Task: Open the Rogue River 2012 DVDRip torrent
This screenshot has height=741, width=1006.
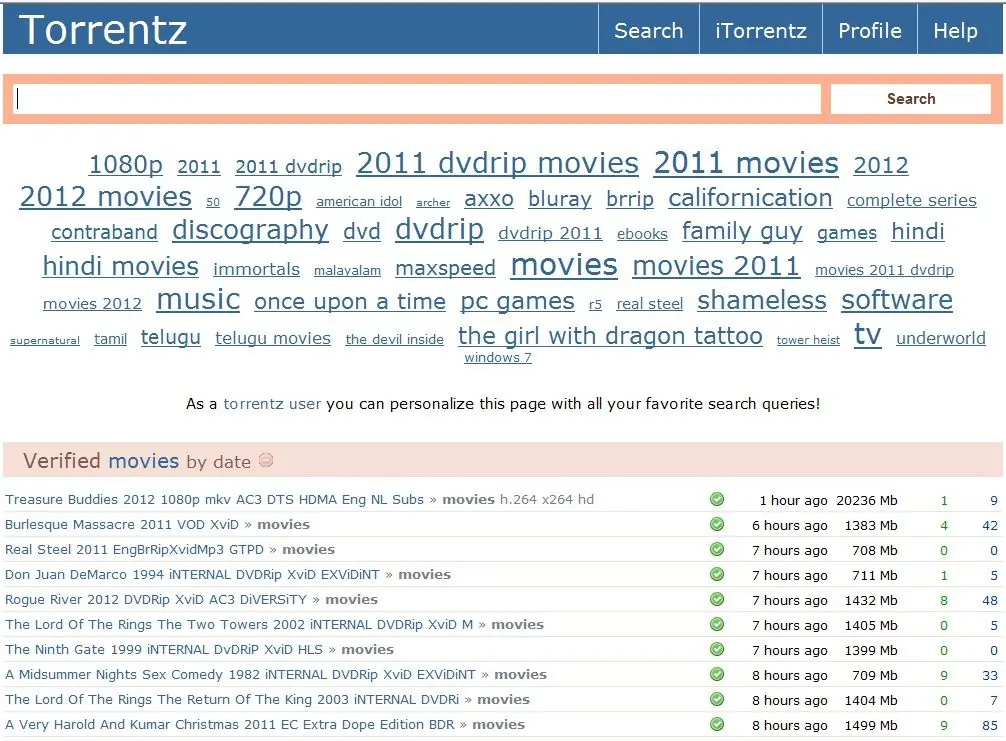Action: point(156,599)
